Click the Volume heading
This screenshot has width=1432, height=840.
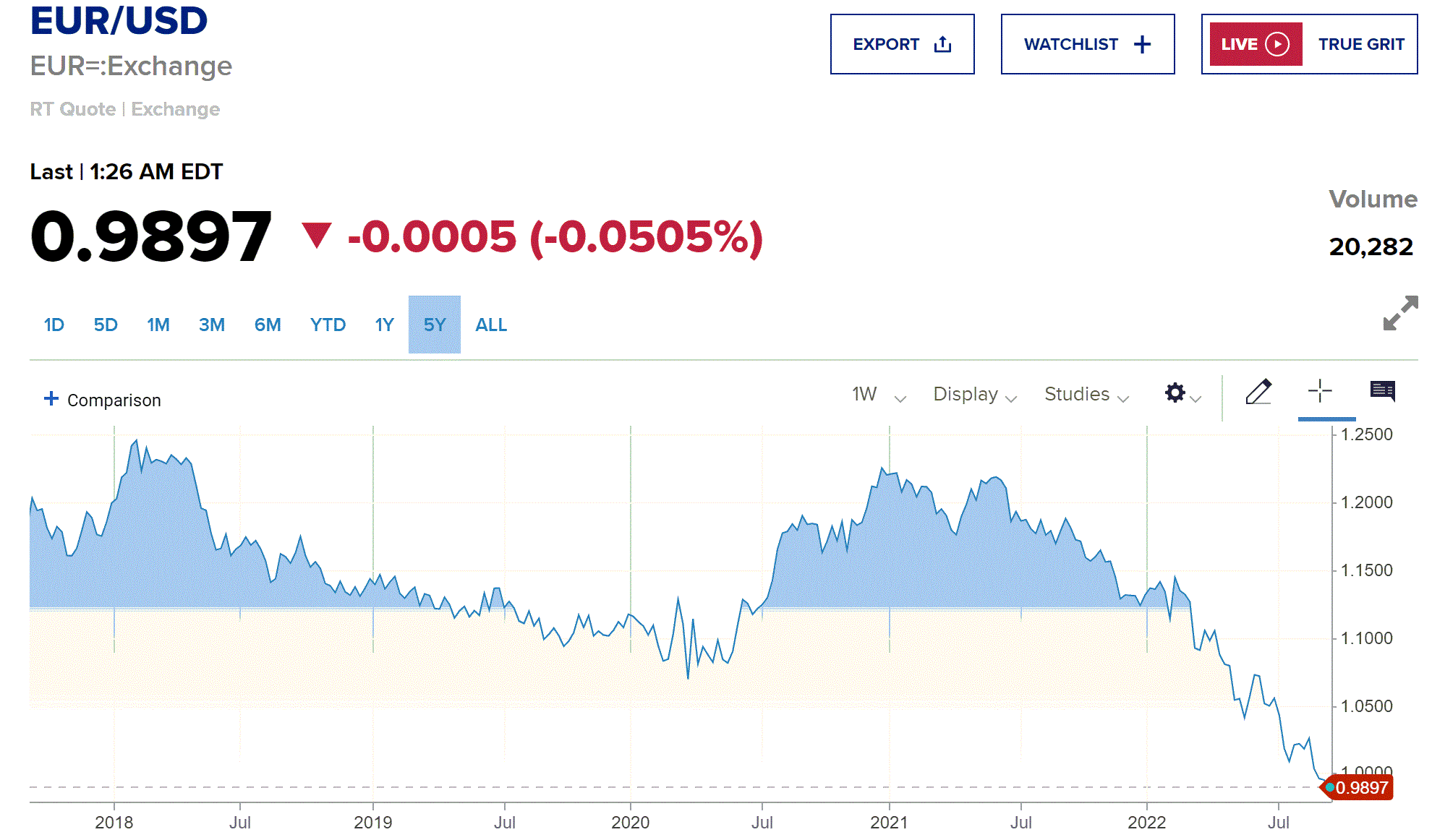(x=1373, y=199)
